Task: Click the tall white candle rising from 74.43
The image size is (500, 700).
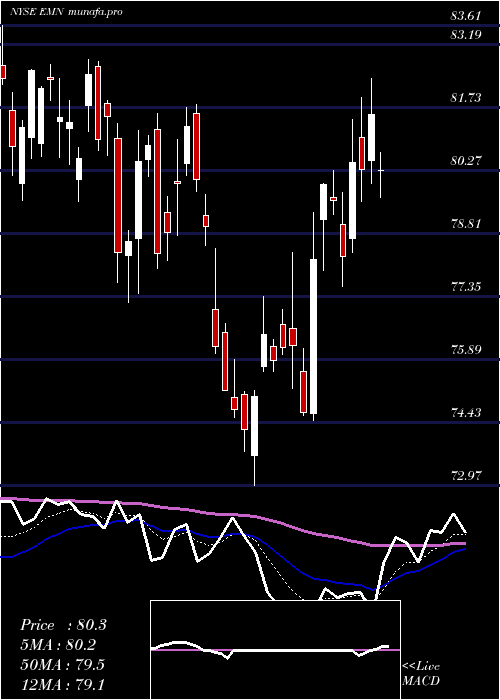Action: (x=314, y=336)
